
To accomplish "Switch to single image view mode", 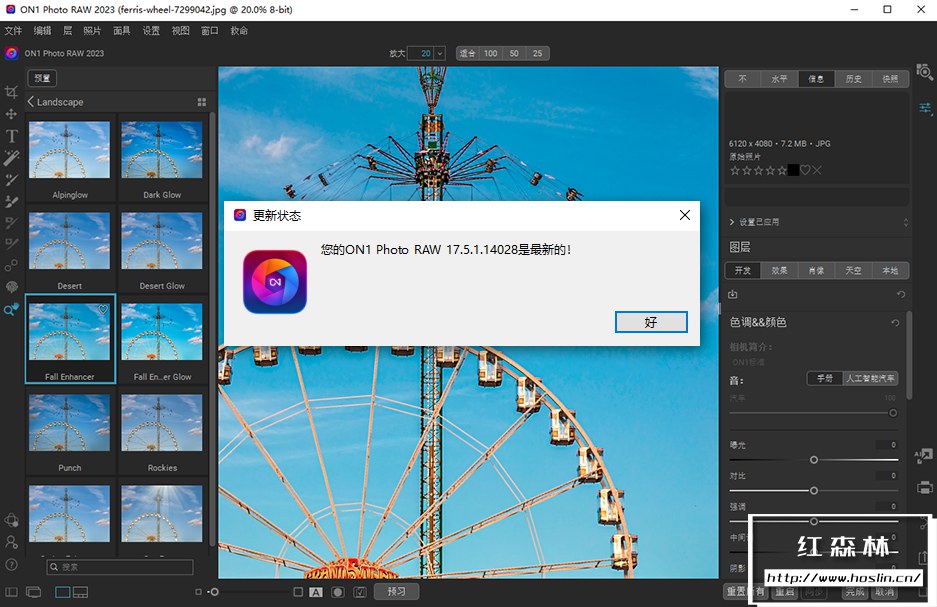I will click(63, 592).
